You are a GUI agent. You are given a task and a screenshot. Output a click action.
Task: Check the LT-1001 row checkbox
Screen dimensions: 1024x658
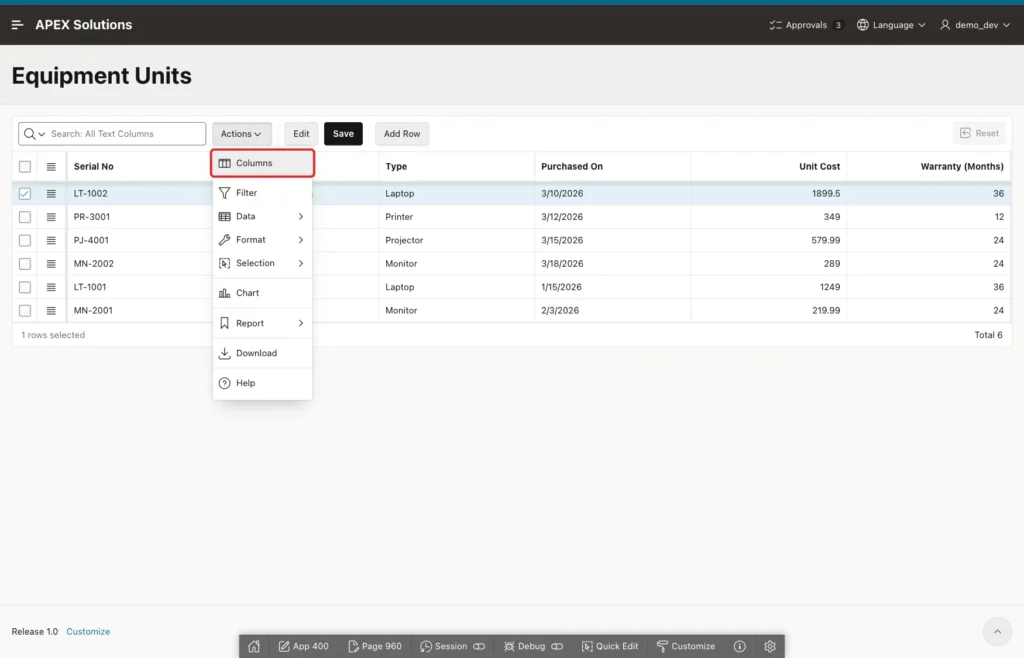click(25, 287)
